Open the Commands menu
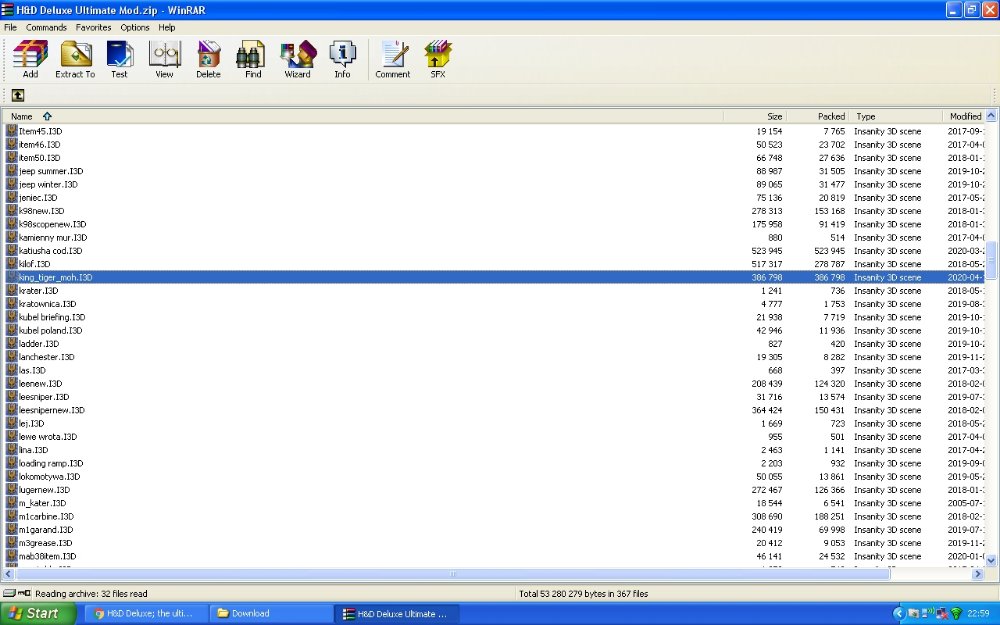1000x625 pixels. coord(46,28)
